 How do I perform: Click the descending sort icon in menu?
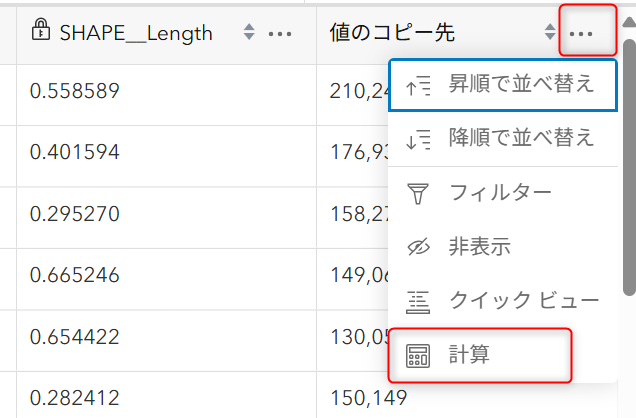click(x=418, y=139)
